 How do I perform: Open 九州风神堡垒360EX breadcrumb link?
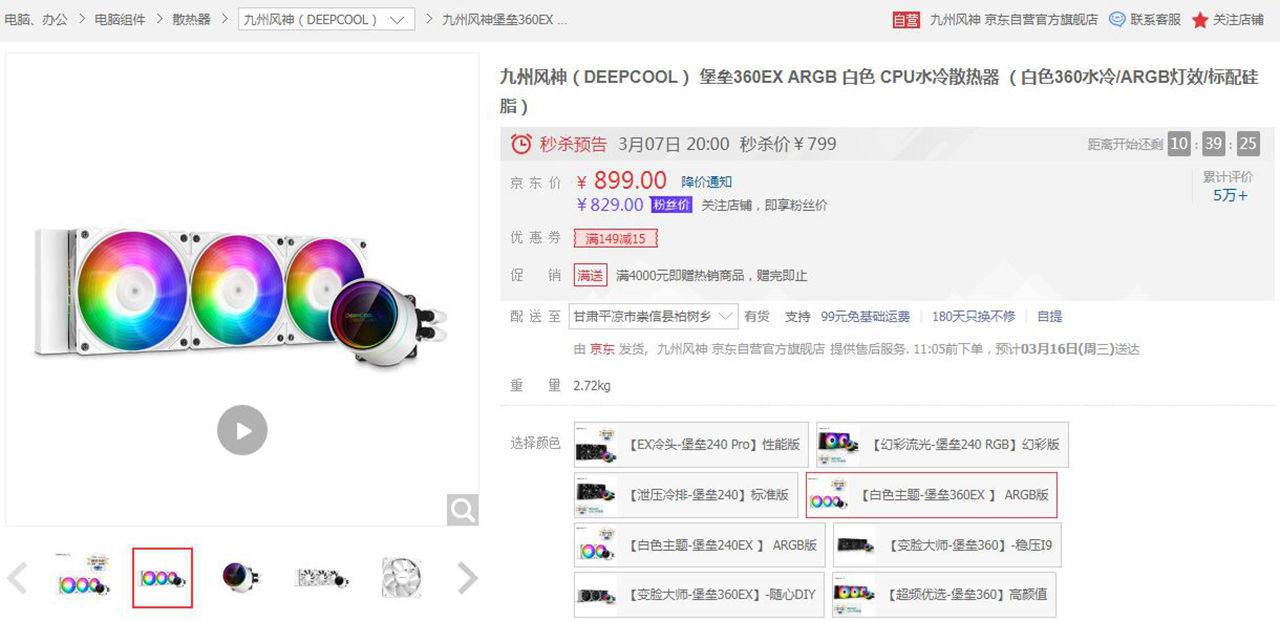click(505, 19)
